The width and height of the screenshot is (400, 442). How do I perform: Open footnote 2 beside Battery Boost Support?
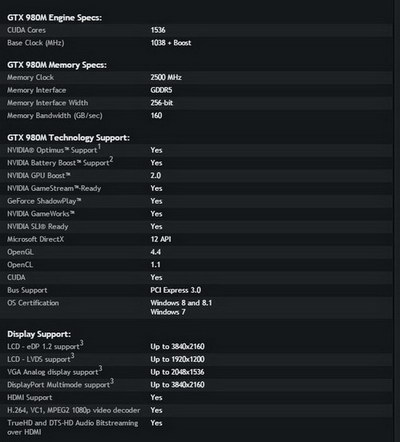click(111, 160)
